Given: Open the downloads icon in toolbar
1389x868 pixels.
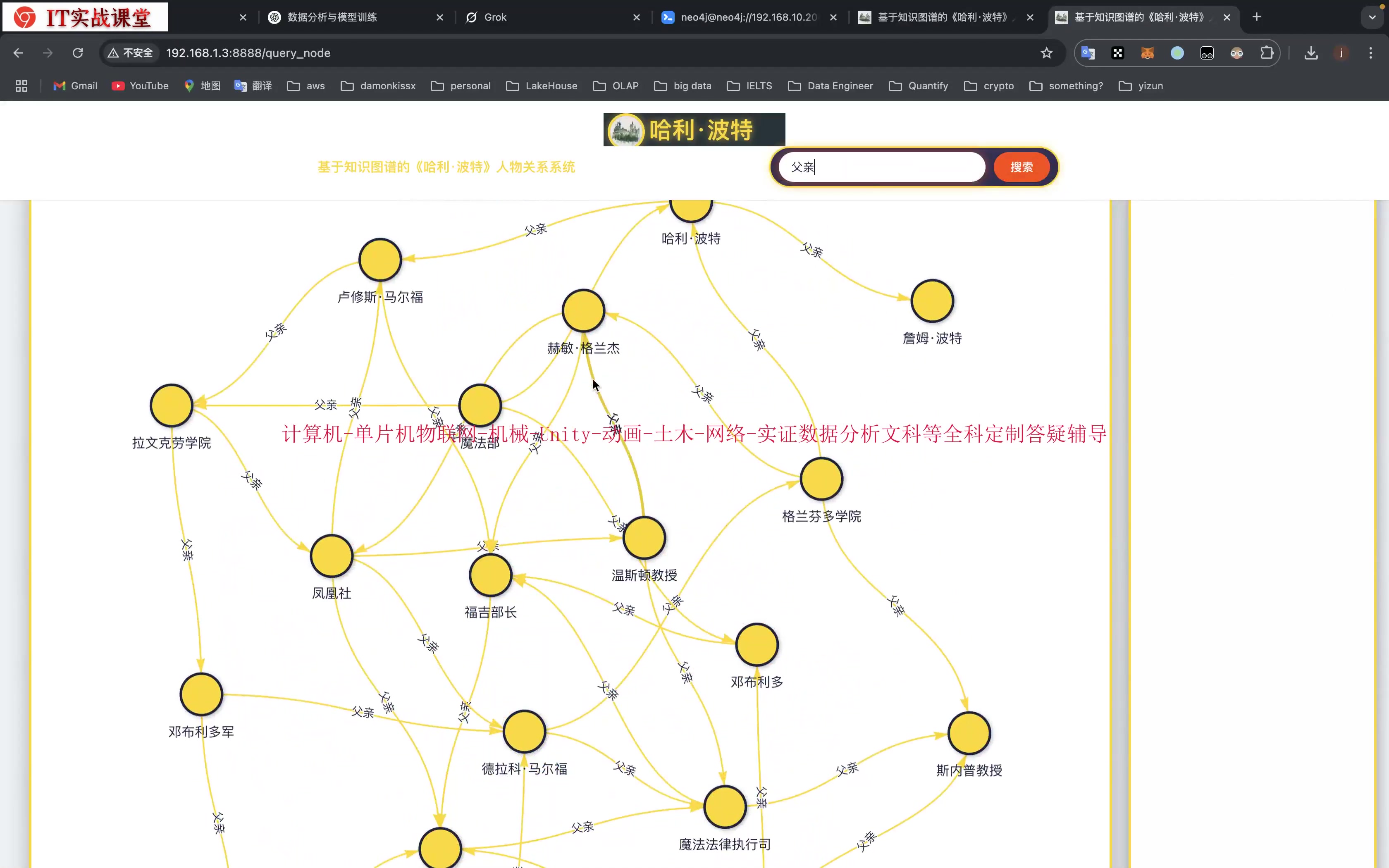Looking at the screenshot, I should tap(1311, 53).
